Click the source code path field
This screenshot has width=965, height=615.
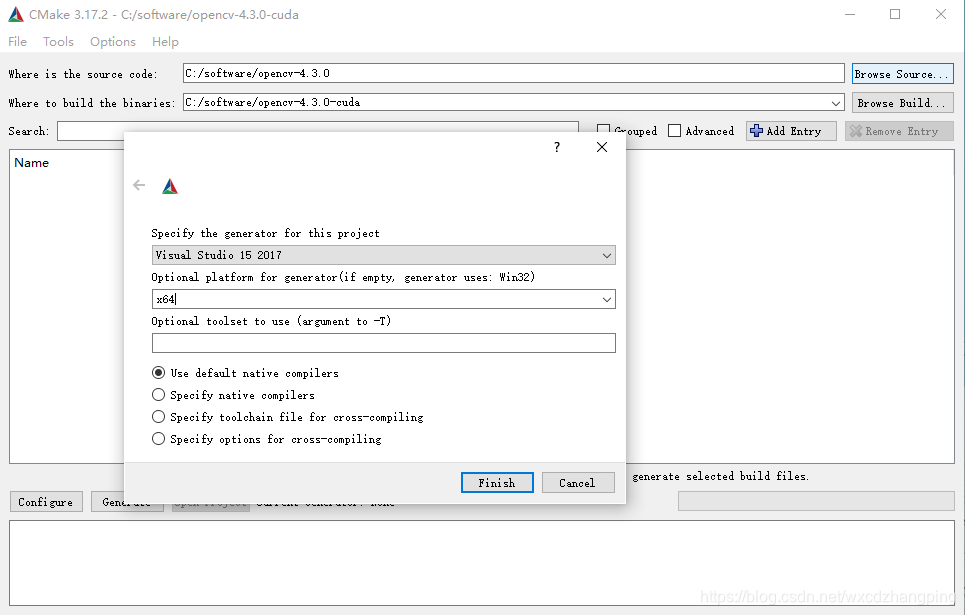513,73
